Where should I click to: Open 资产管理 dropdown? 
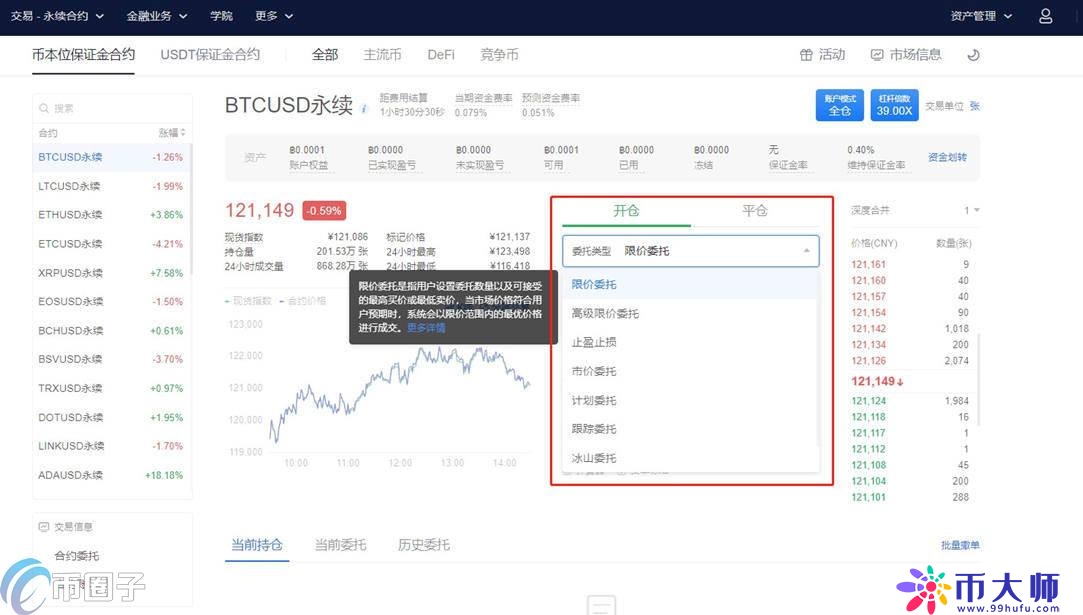coord(981,16)
